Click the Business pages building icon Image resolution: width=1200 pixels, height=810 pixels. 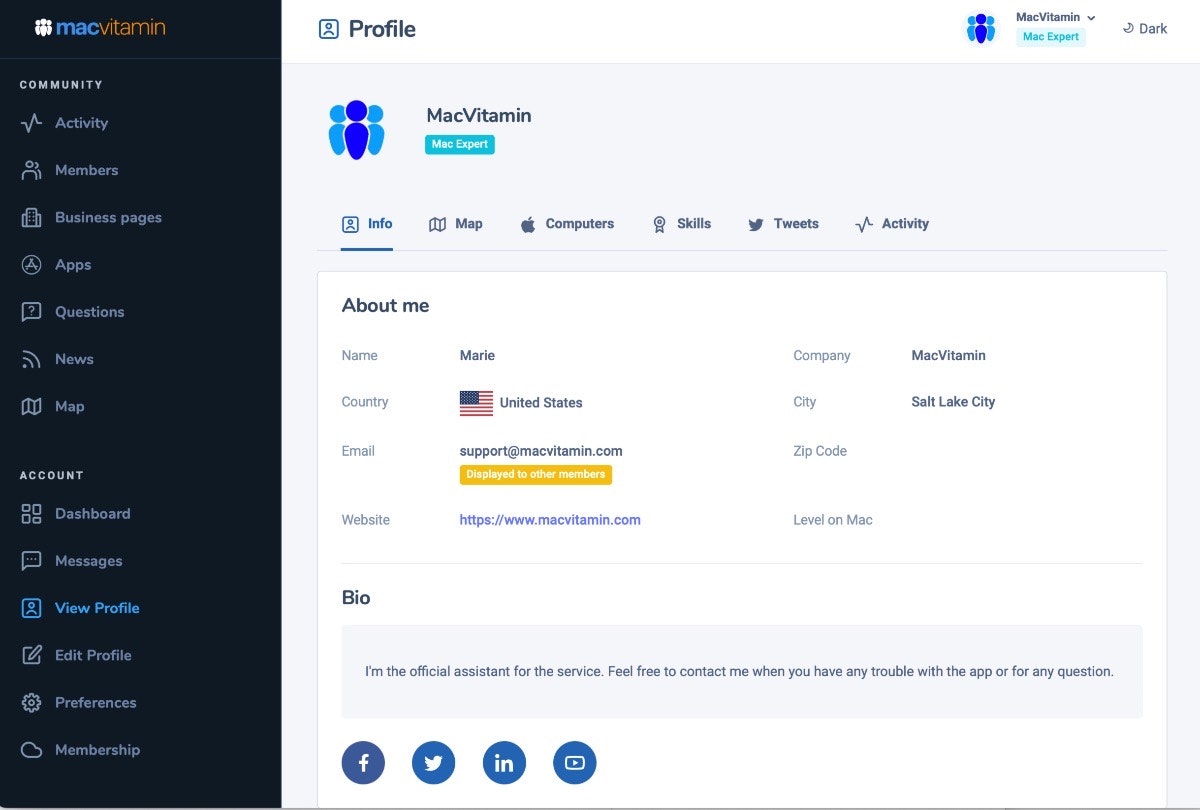pyautogui.click(x=32, y=217)
